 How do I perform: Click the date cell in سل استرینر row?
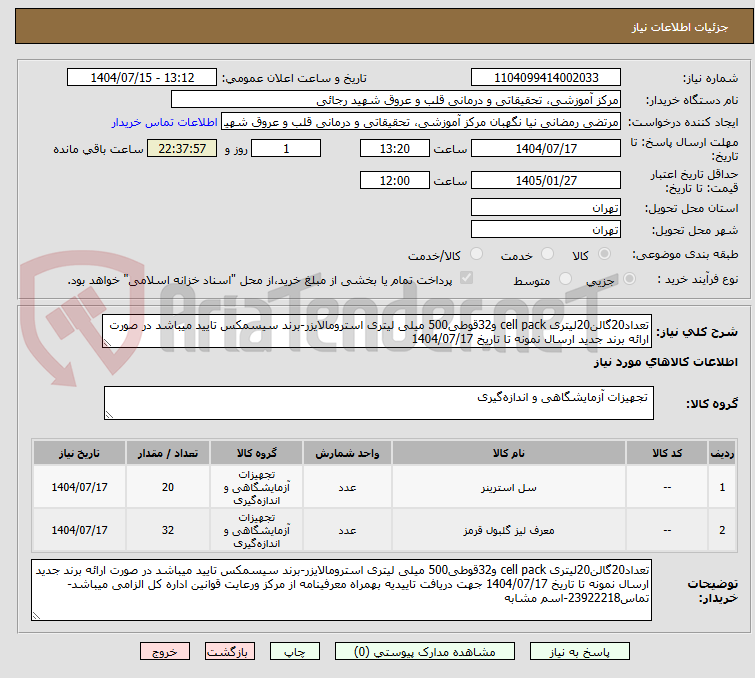(x=79, y=487)
